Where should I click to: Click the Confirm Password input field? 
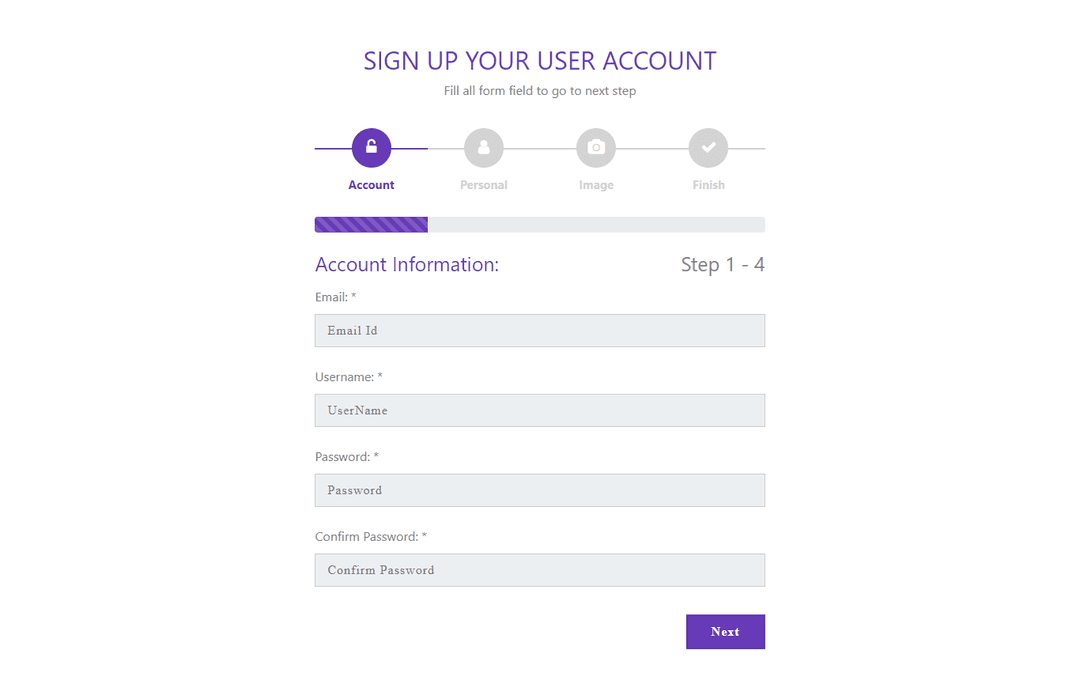click(539, 570)
